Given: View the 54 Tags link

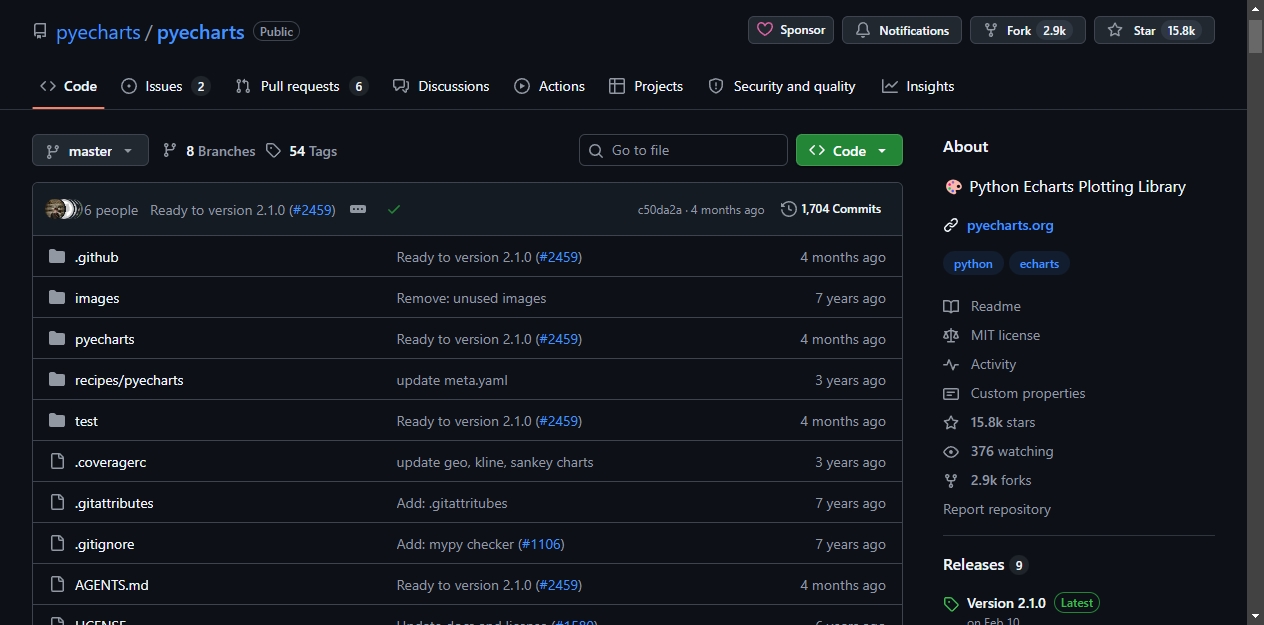Looking at the screenshot, I should [301, 151].
